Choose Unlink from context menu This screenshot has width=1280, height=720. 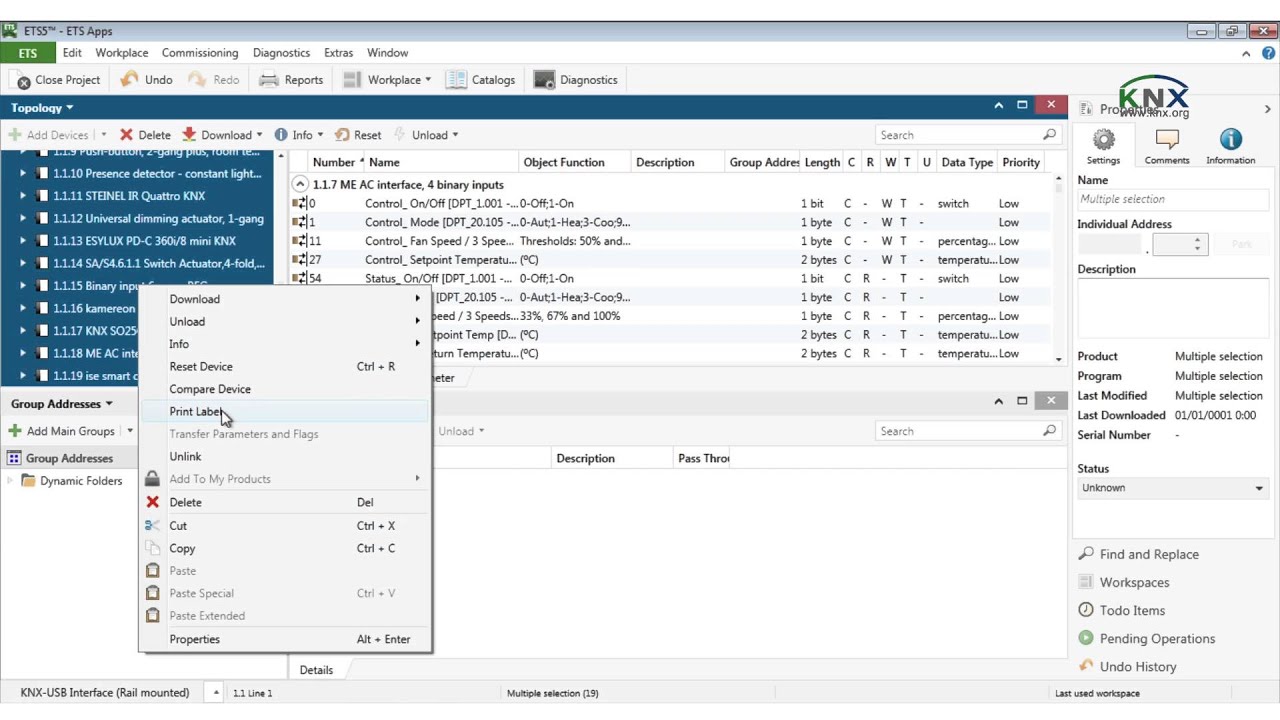tap(285, 456)
